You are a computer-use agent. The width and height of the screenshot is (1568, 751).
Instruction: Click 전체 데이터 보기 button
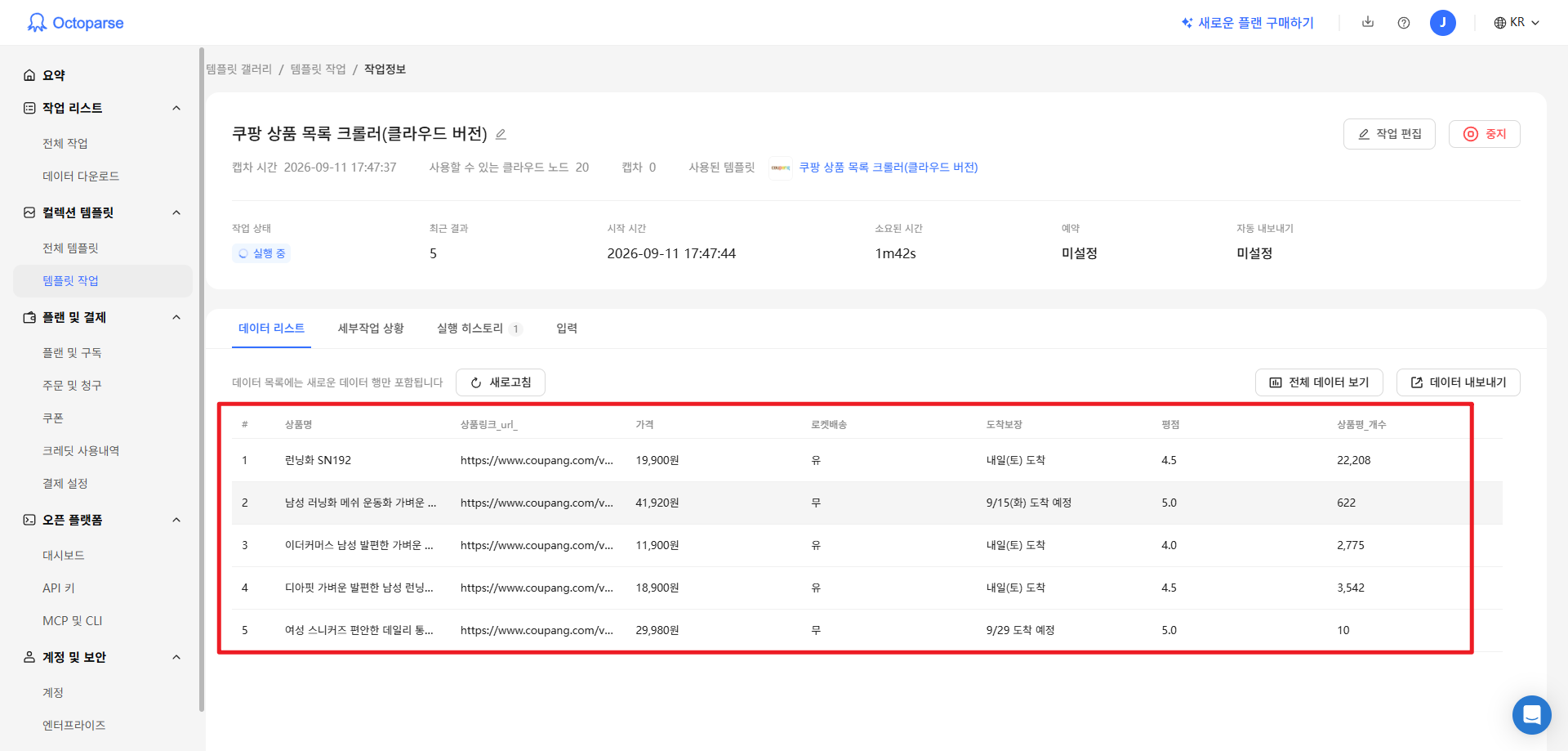click(1319, 382)
